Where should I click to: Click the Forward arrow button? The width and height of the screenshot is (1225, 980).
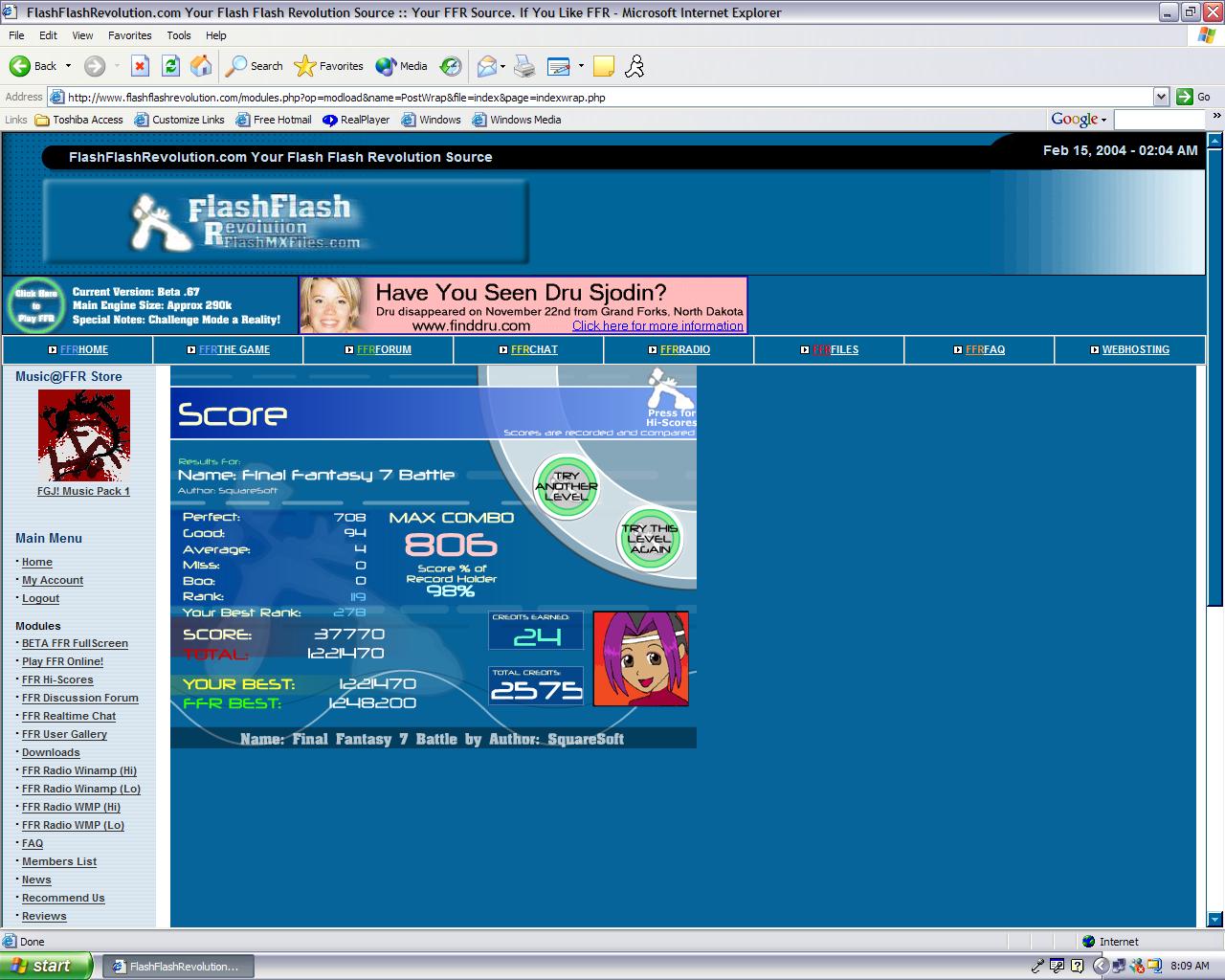coord(94,66)
